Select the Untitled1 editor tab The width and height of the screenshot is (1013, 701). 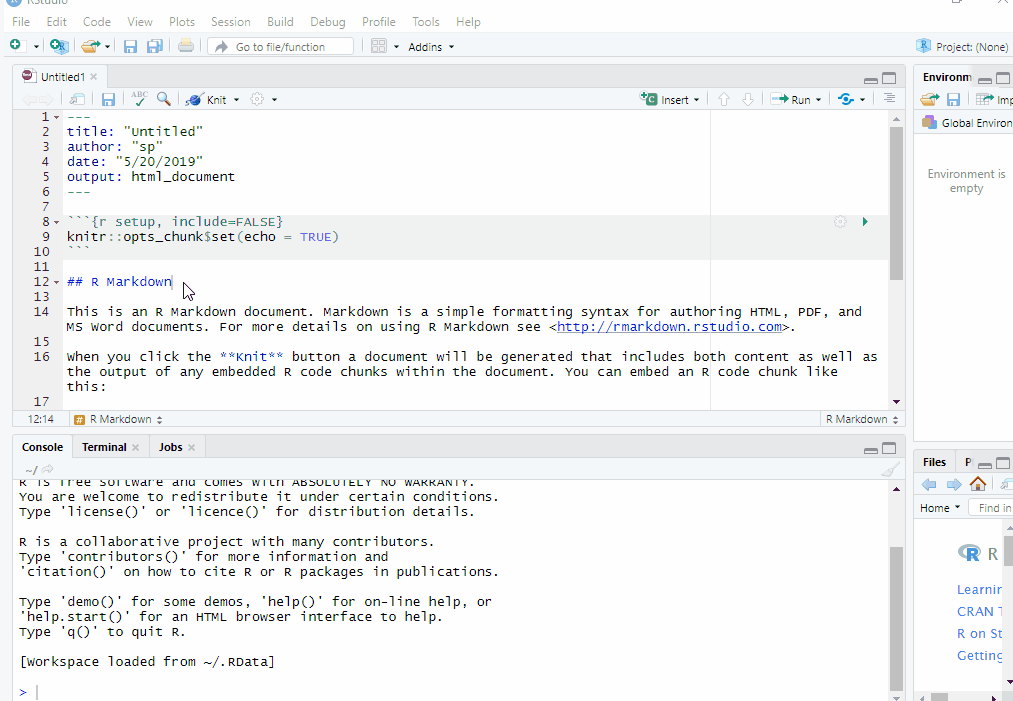[x=62, y=77]
